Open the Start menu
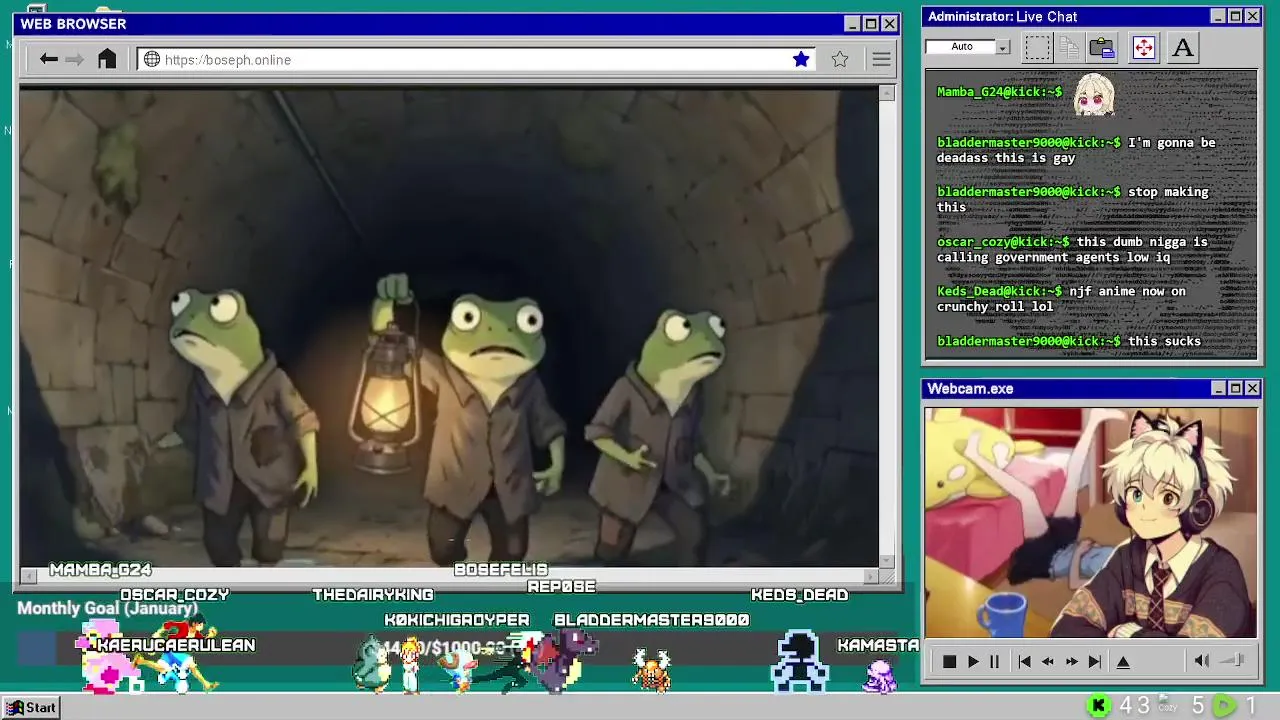The image size is (1280, 720). click(x=32, y=707)
